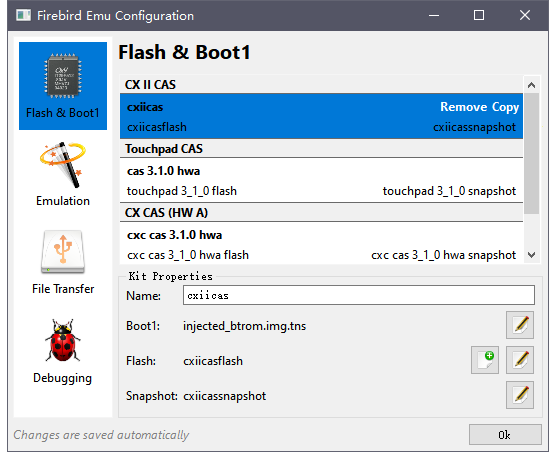The image size is (556, 459).
Task: Click the Firebird app icon in title bar
Action: tap(23, 16)
